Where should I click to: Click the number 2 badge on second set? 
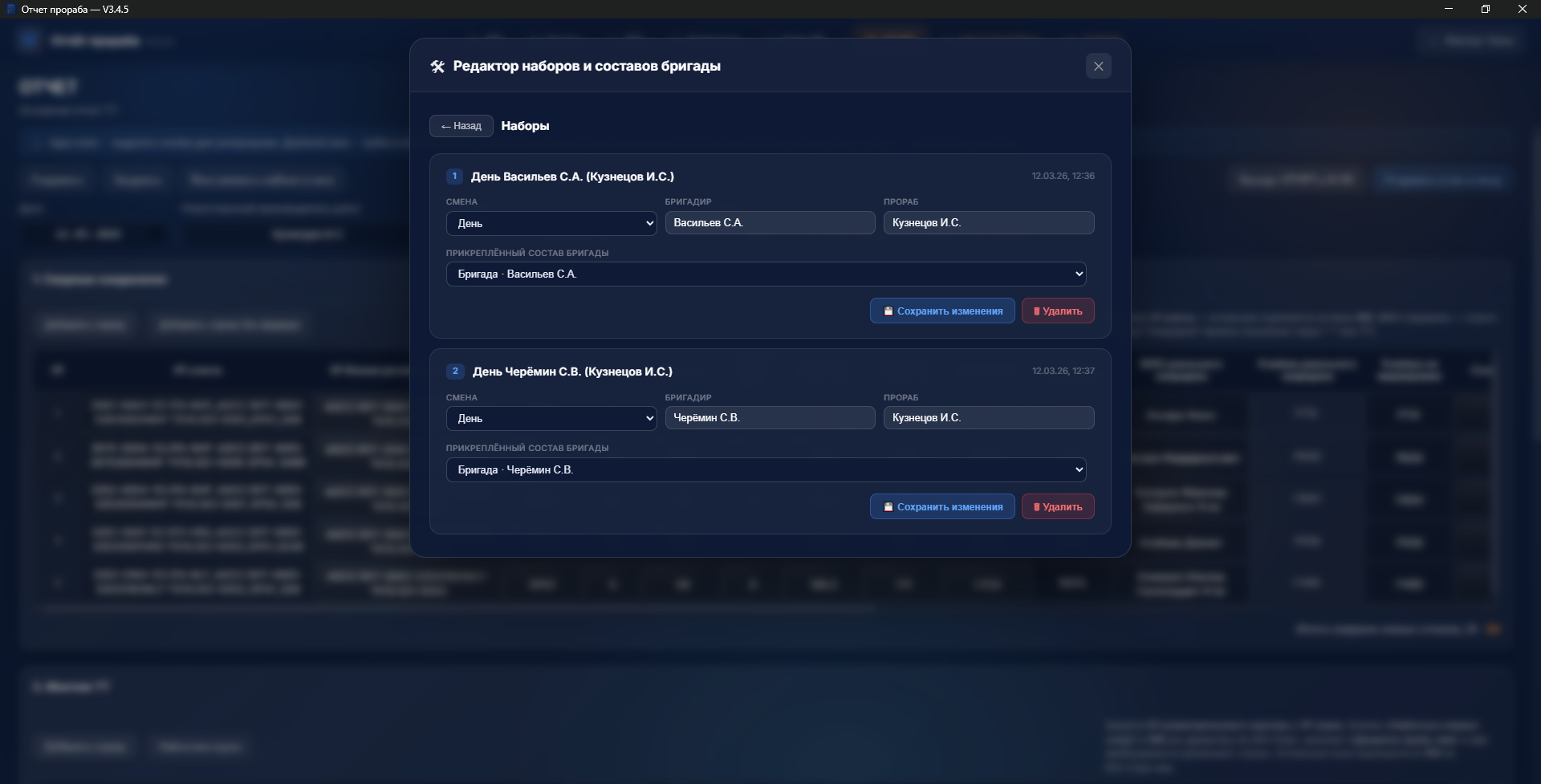tap(455, 372)
